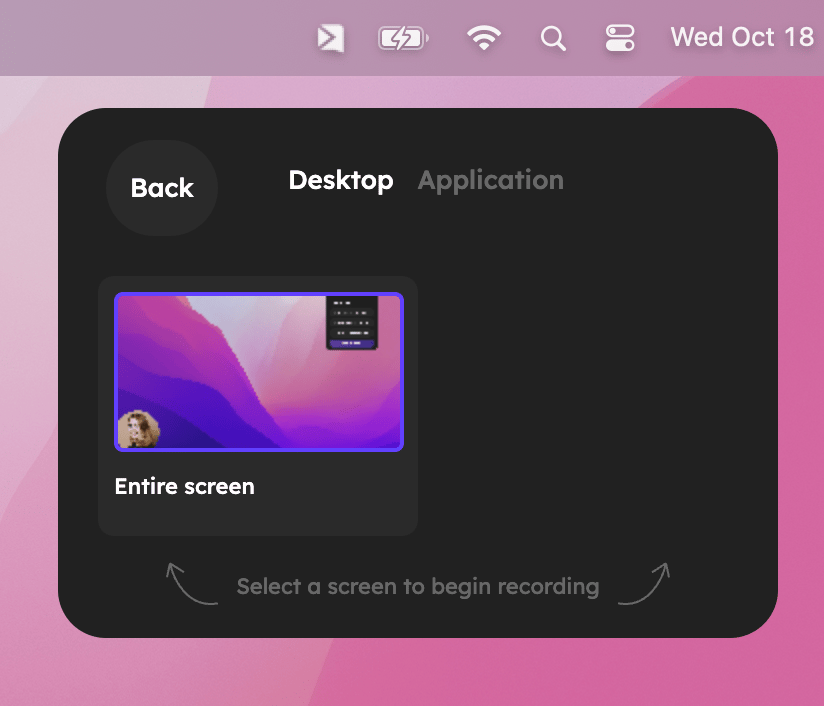Open the Wi-Fi menu
The width and height of the screenshot is (824, 706).
(x=484, y=38)
